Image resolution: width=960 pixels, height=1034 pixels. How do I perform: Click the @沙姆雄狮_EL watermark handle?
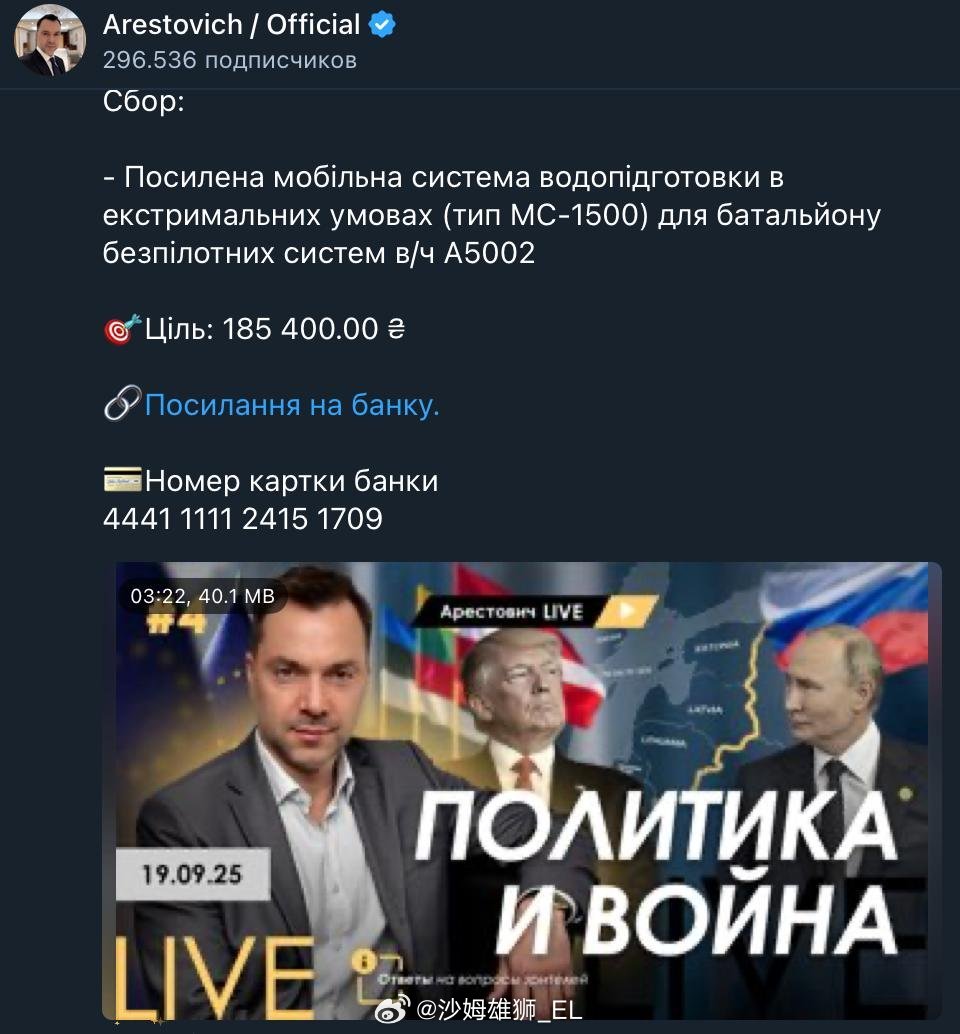coord(499,1009)
